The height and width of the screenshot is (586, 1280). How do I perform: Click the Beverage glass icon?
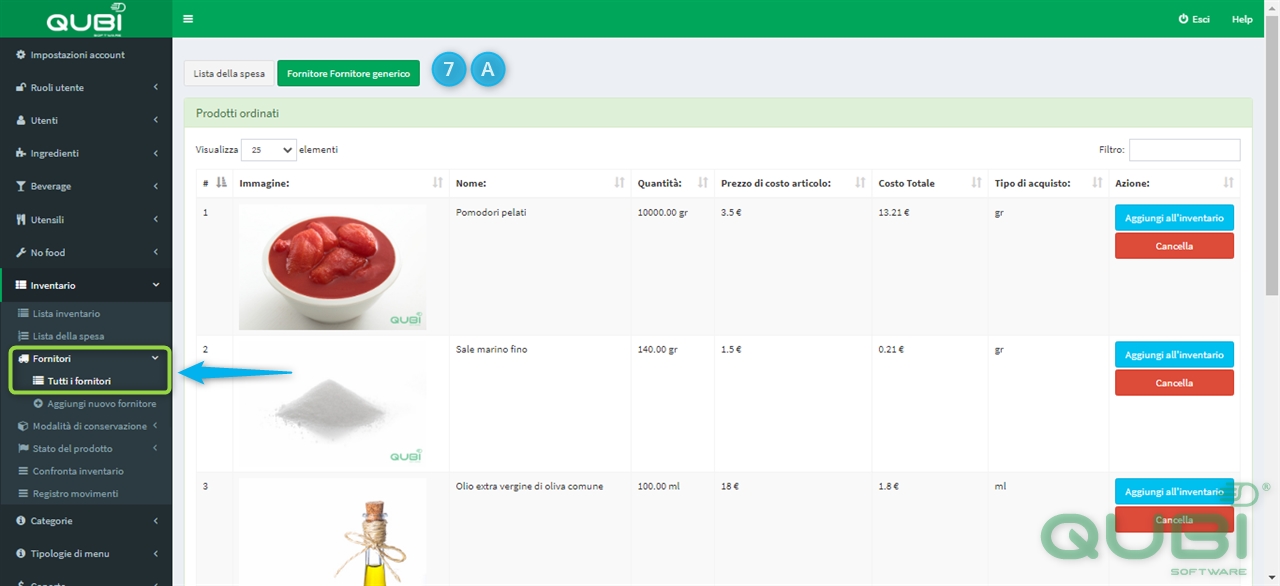pos(21,187)
